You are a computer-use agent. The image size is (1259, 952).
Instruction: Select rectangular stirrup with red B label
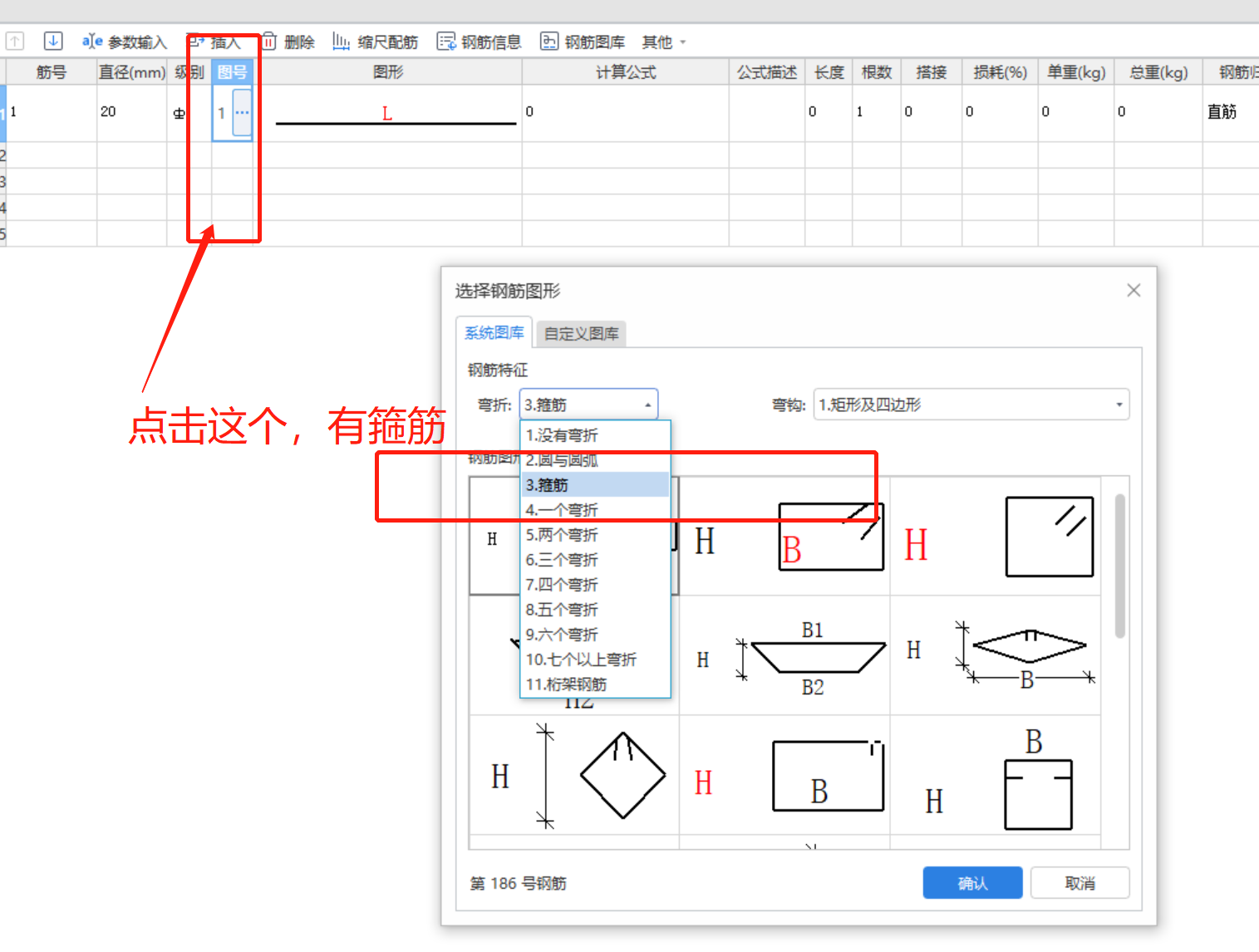click(x=785, y=536)
